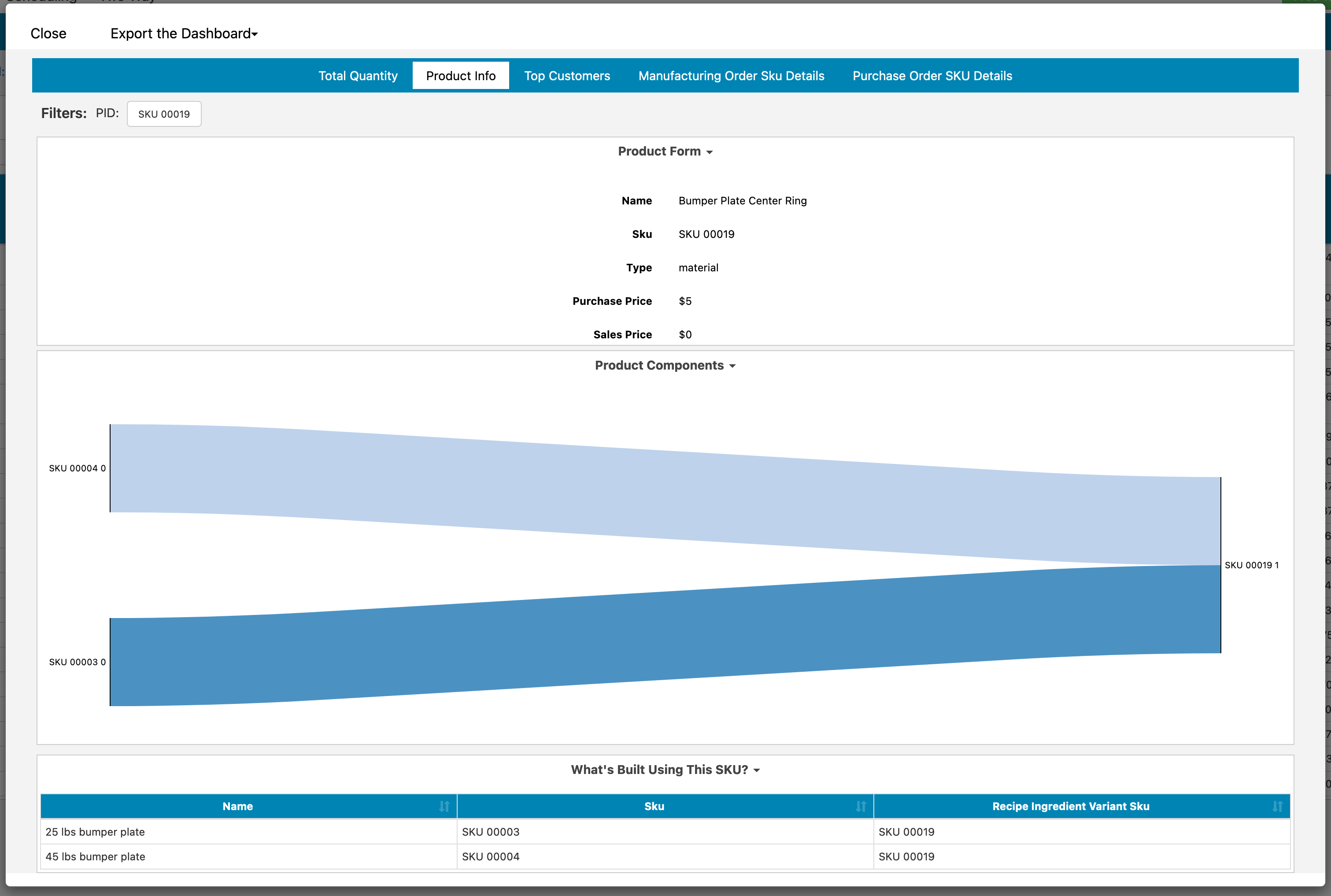The image size is (1331, 896).
Task: Click the Filters: label
Action: click(63, 113)
